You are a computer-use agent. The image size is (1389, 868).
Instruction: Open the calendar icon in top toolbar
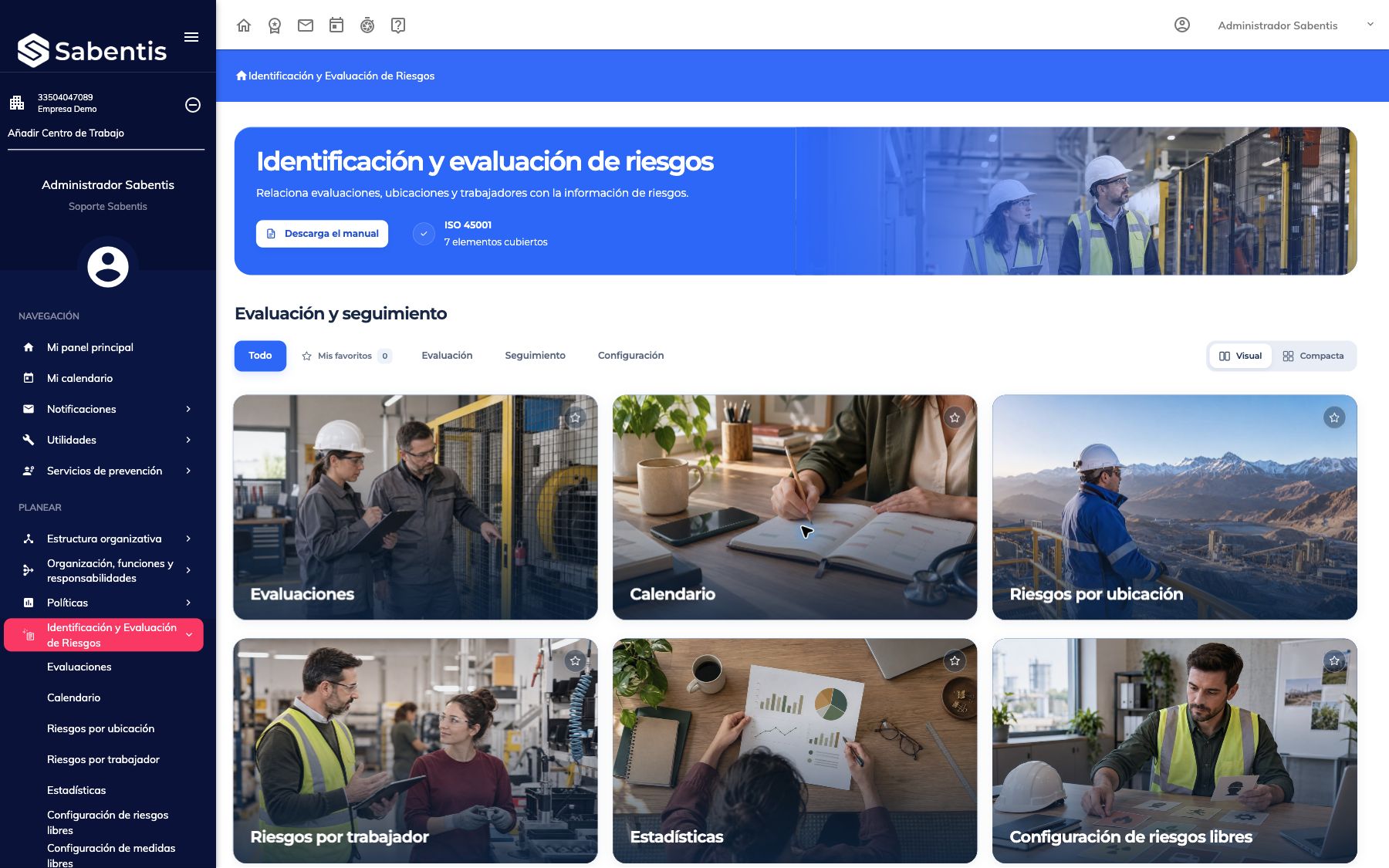[336, 25]
